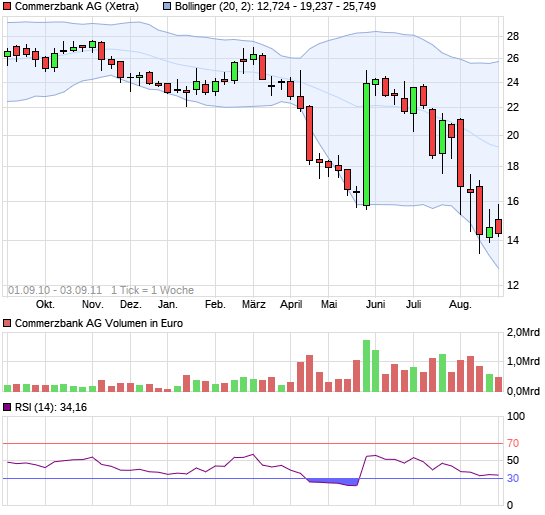Click price axis value 18
Image resolution: width=545 pixels, height=515 pixels.
point(513,166)
